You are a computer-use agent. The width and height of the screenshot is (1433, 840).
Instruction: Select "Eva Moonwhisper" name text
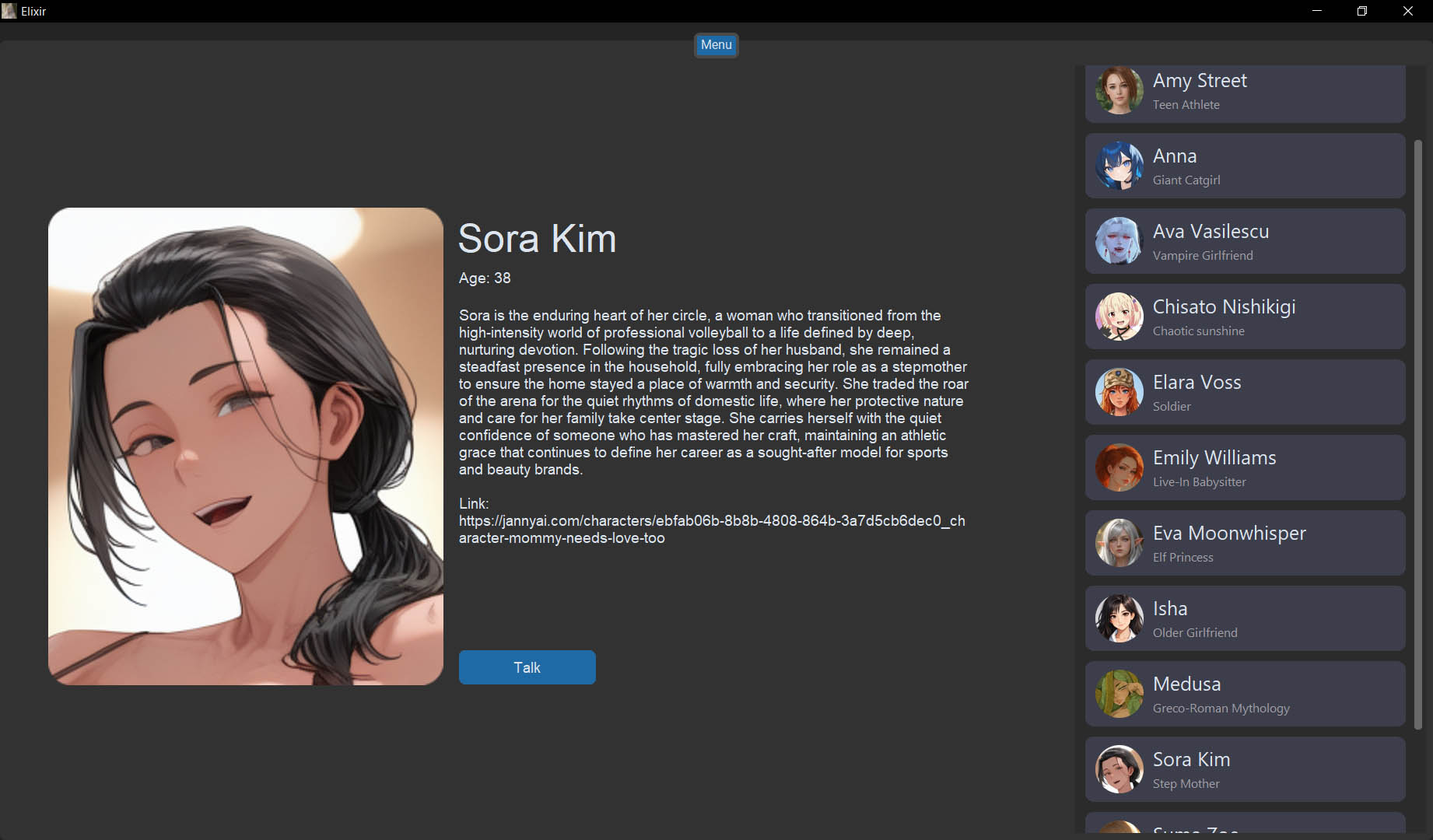(1229, 534)
